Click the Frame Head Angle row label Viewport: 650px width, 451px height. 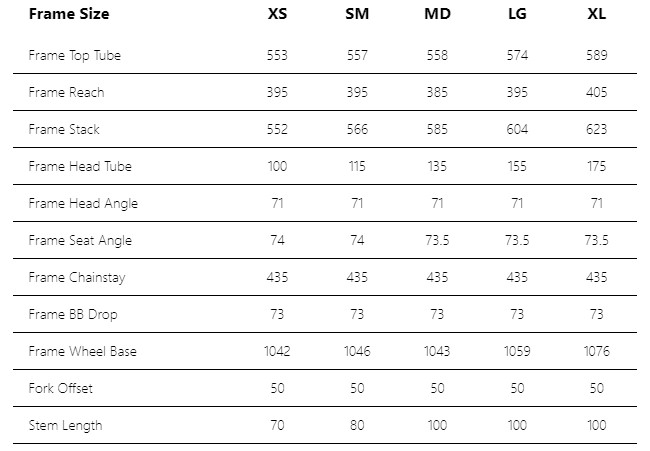tap(83, 203)
